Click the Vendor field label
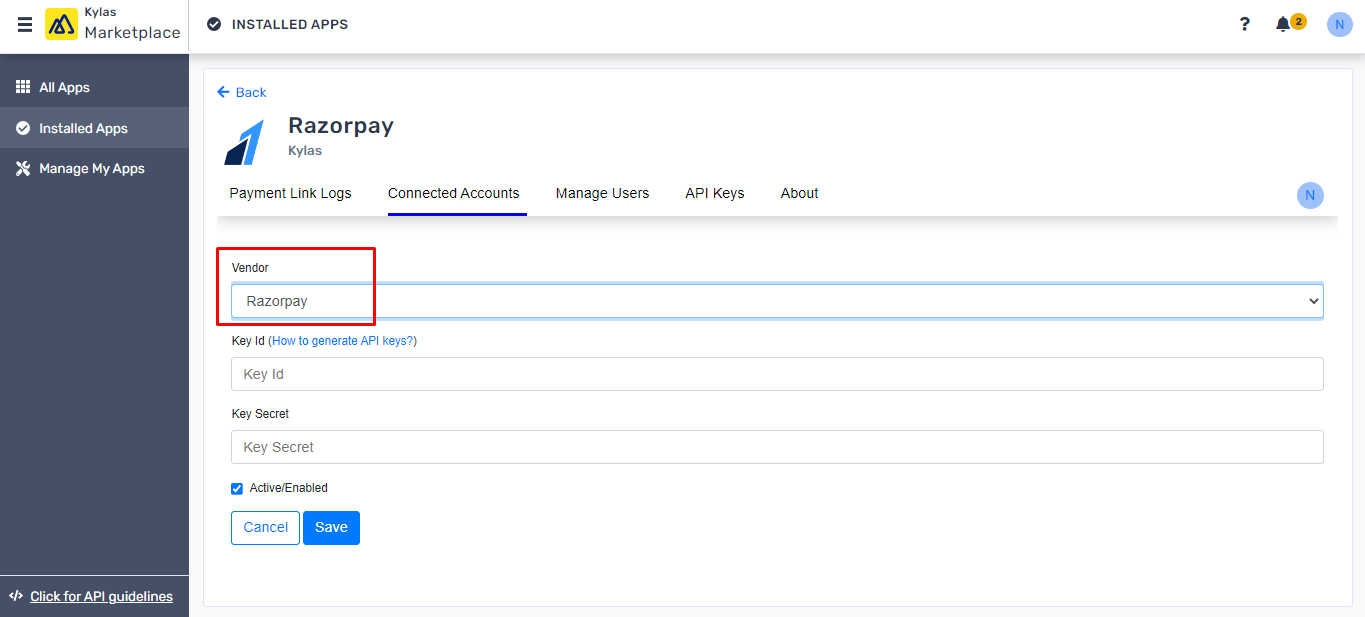The height and width of the screenshot is (617, 1365). pos(250,268)
